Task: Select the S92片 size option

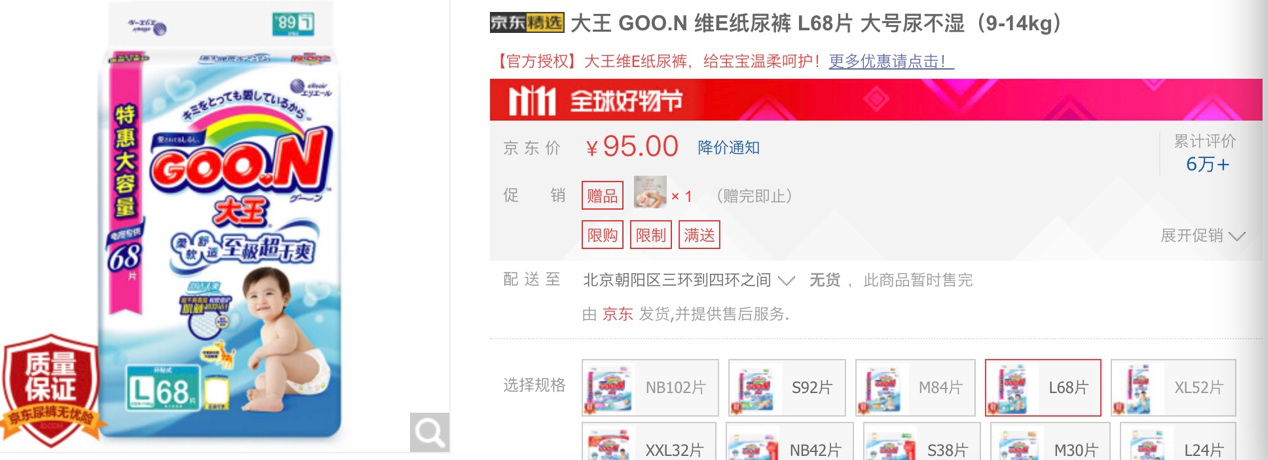Action: point(787,387)
